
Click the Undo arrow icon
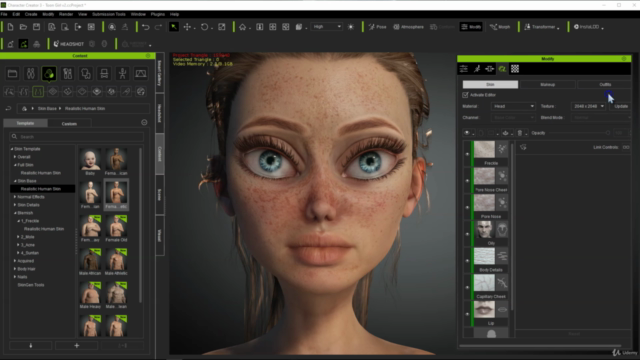(145, 27)
